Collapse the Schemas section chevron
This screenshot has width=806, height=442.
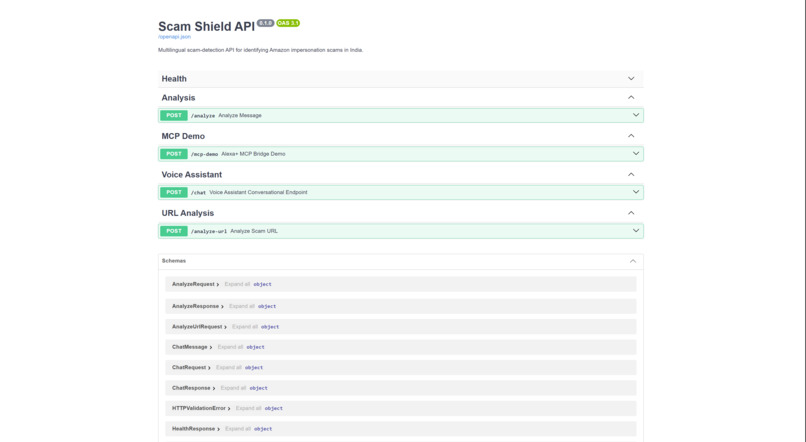(x=633, y=261)
